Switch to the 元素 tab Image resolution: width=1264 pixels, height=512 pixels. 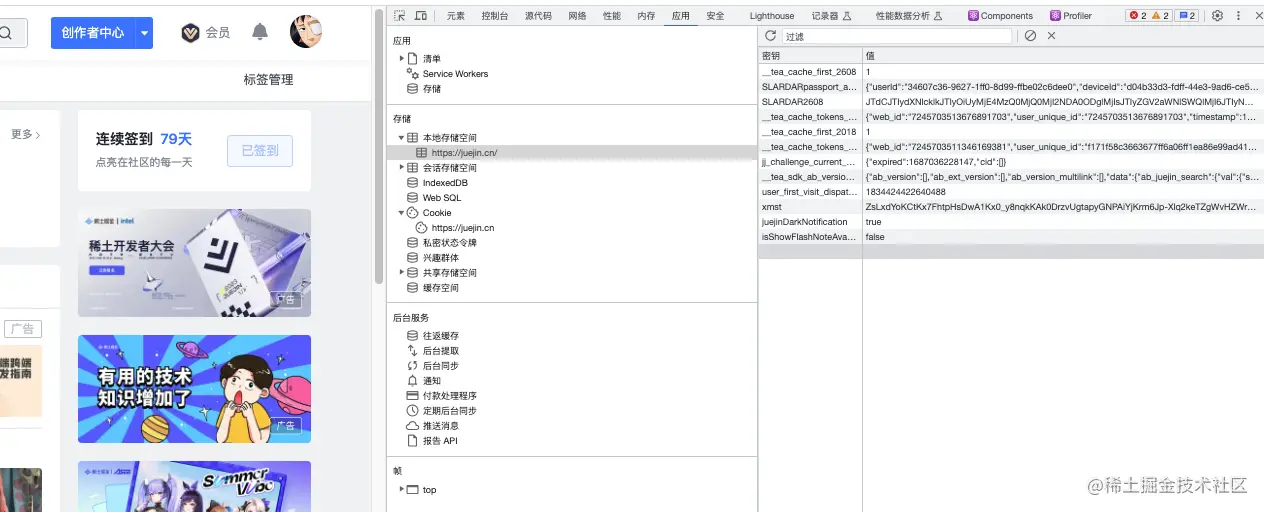(x=456, y=16)
